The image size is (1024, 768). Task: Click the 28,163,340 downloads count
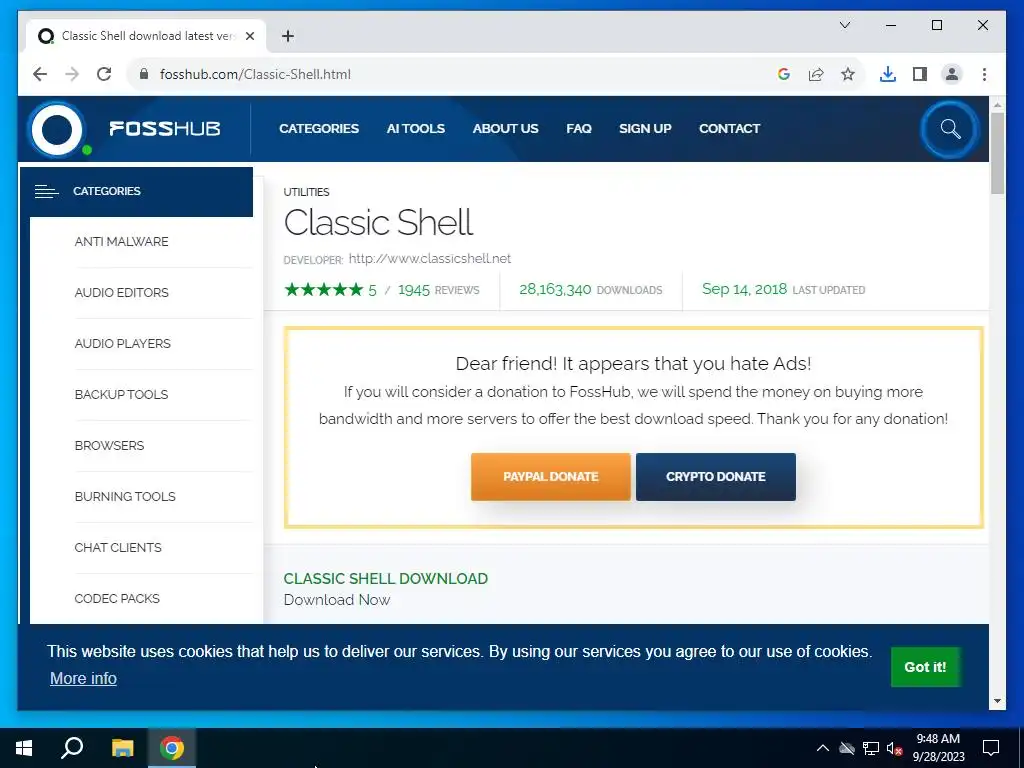pyautogui.click(x=555, y=289)
